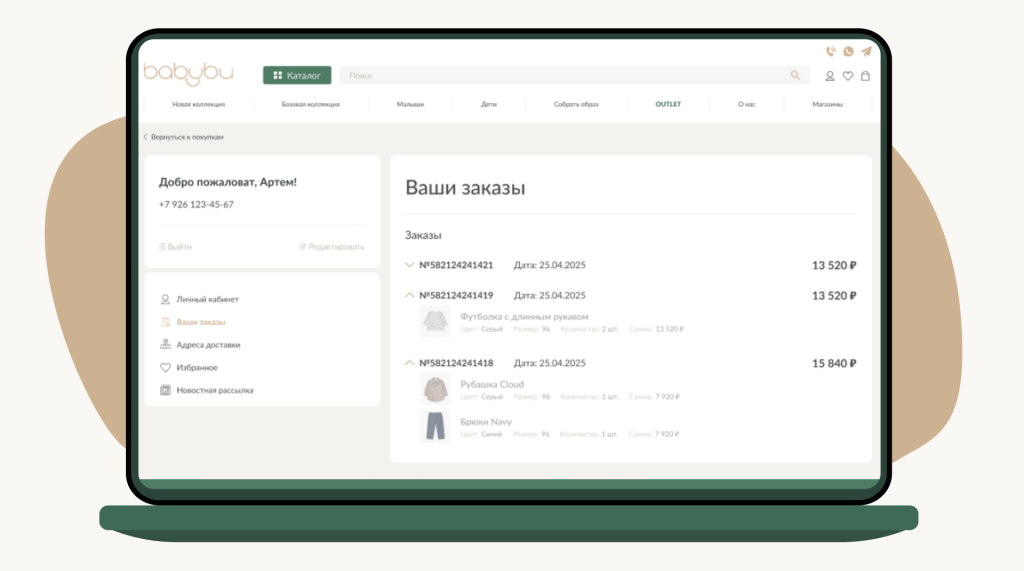Viewport: 1024px width, 571px height.
Task: Click order number №582124241419
Action: coord(456,295)
